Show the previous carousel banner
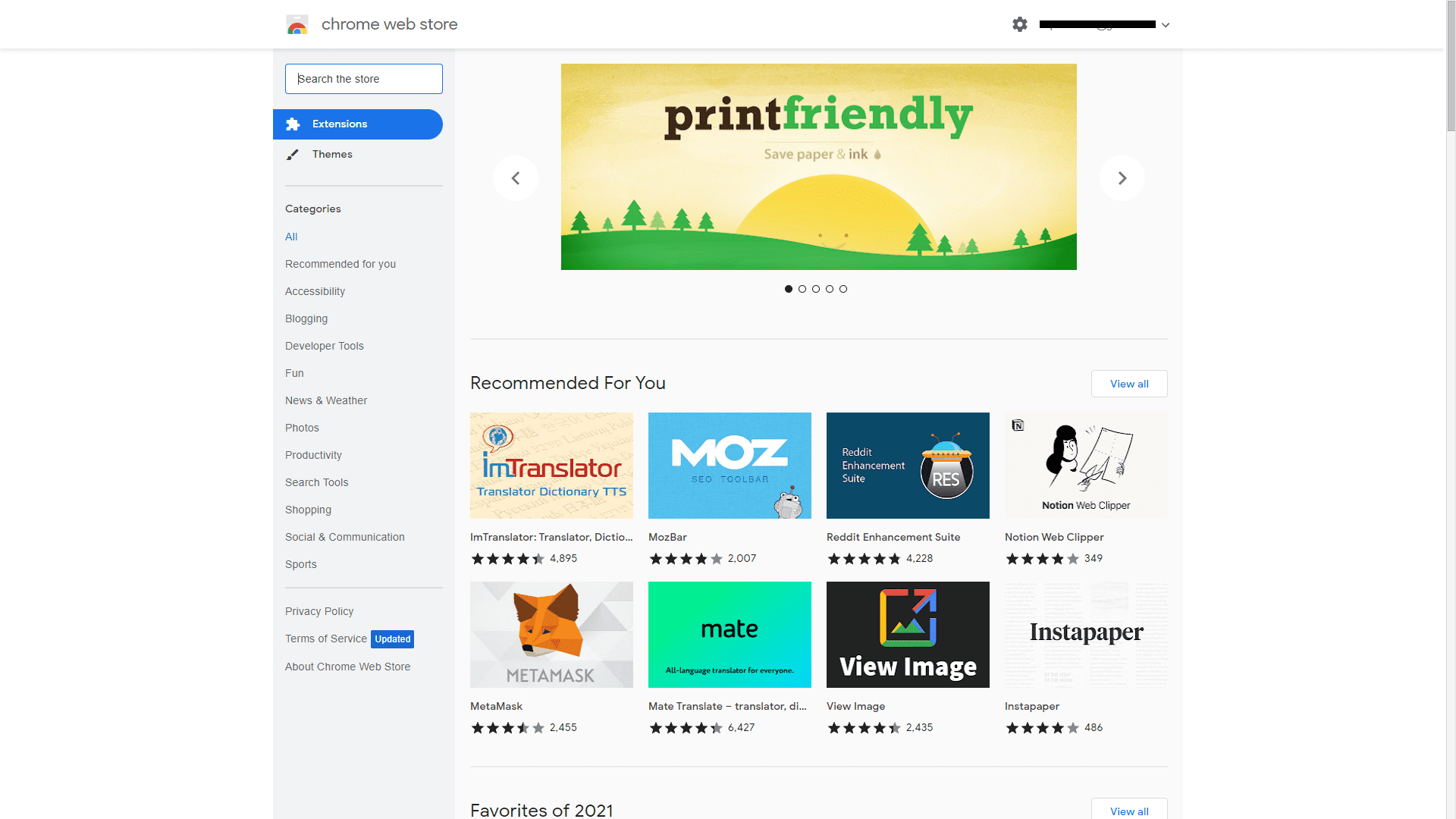The width and height of the screenshot is (1456, 819). (516, 178)
